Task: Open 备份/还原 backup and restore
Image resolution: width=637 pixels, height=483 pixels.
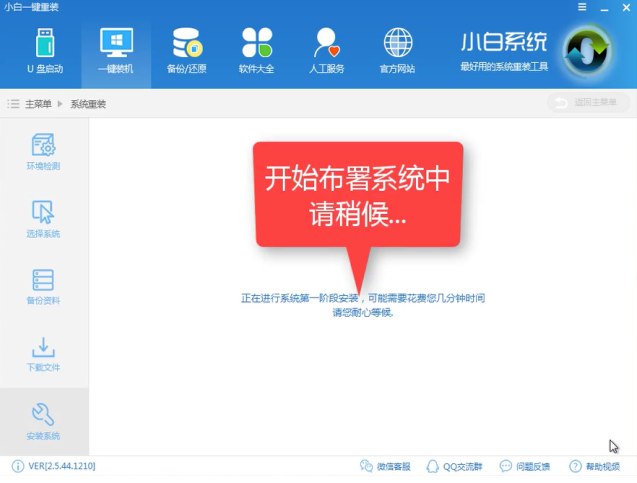Action: 187,51
